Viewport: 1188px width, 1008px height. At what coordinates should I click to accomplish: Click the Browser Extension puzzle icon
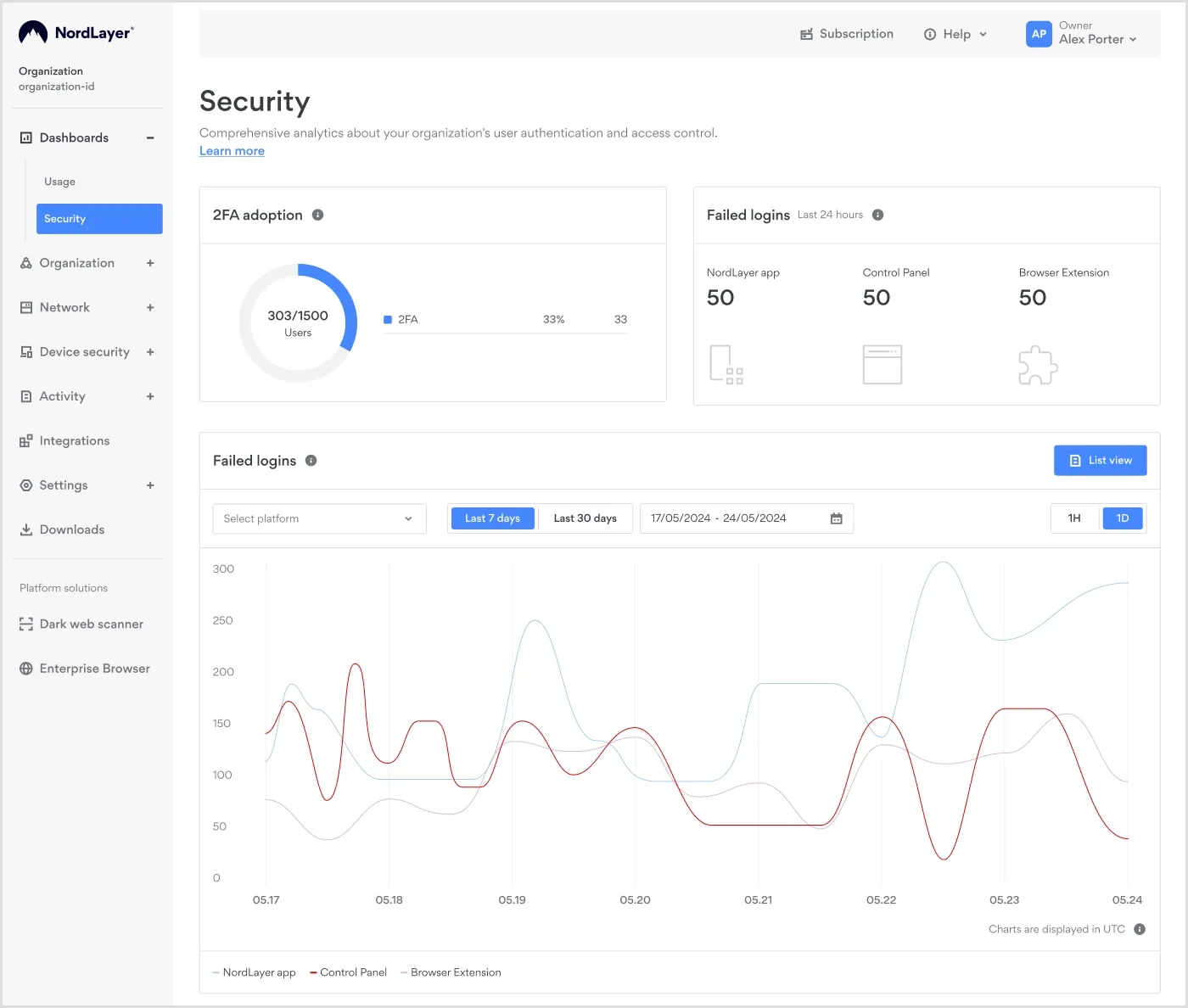(1038, 365)
